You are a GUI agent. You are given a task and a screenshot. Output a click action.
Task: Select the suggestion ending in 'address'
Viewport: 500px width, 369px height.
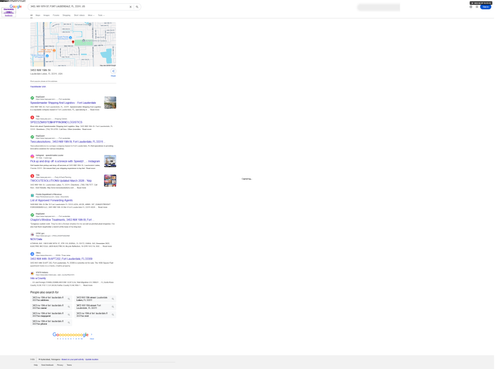[x=51, y=299]
